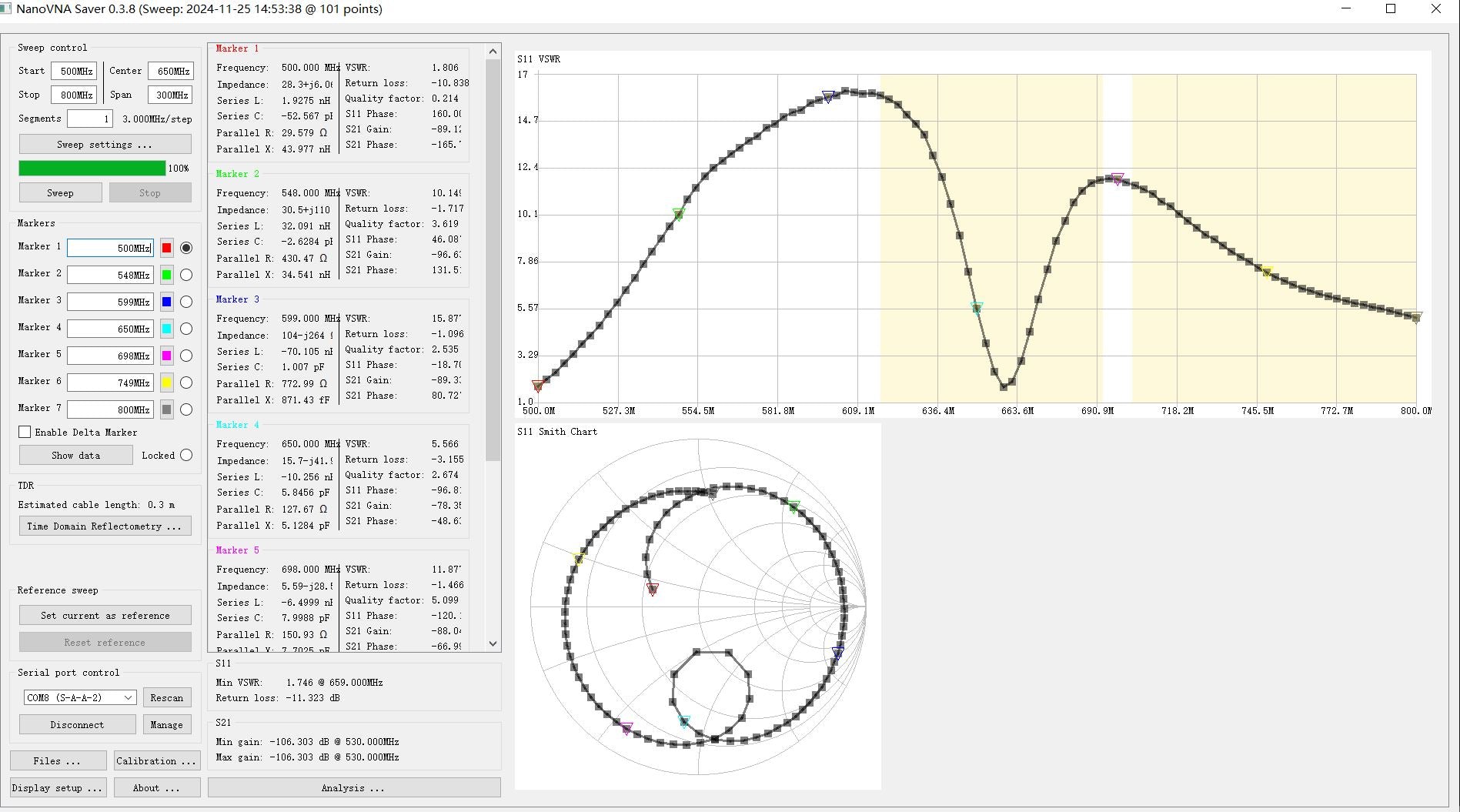Image resolution: width=1460 pixels, height=812 pixels.
Task: Start a new Sweep
Action: pos(60,192)
